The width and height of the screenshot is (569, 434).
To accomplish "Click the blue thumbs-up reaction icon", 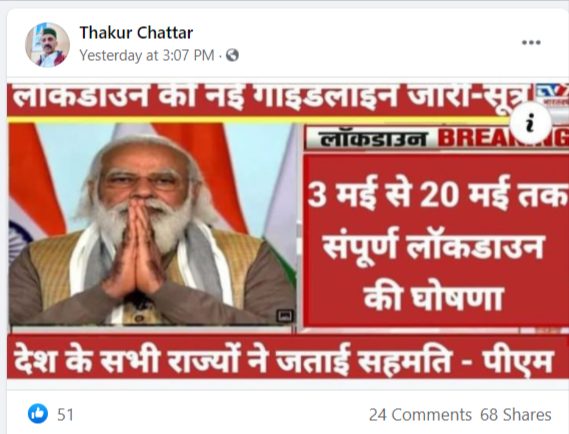I will click(x=38, y=413).
